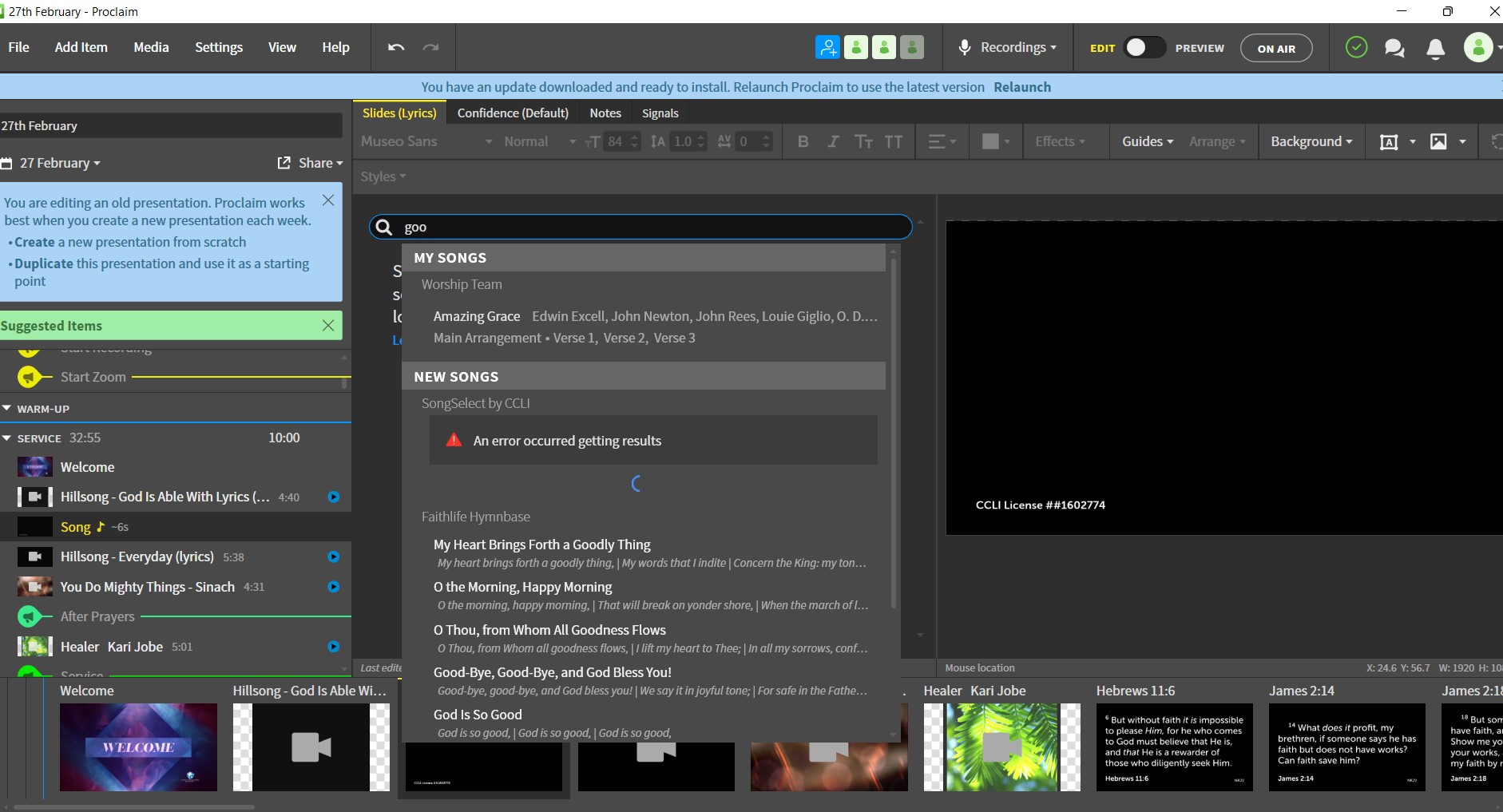
Task: Select the Welcome slide thumbnail
Action: pos(138,747)
